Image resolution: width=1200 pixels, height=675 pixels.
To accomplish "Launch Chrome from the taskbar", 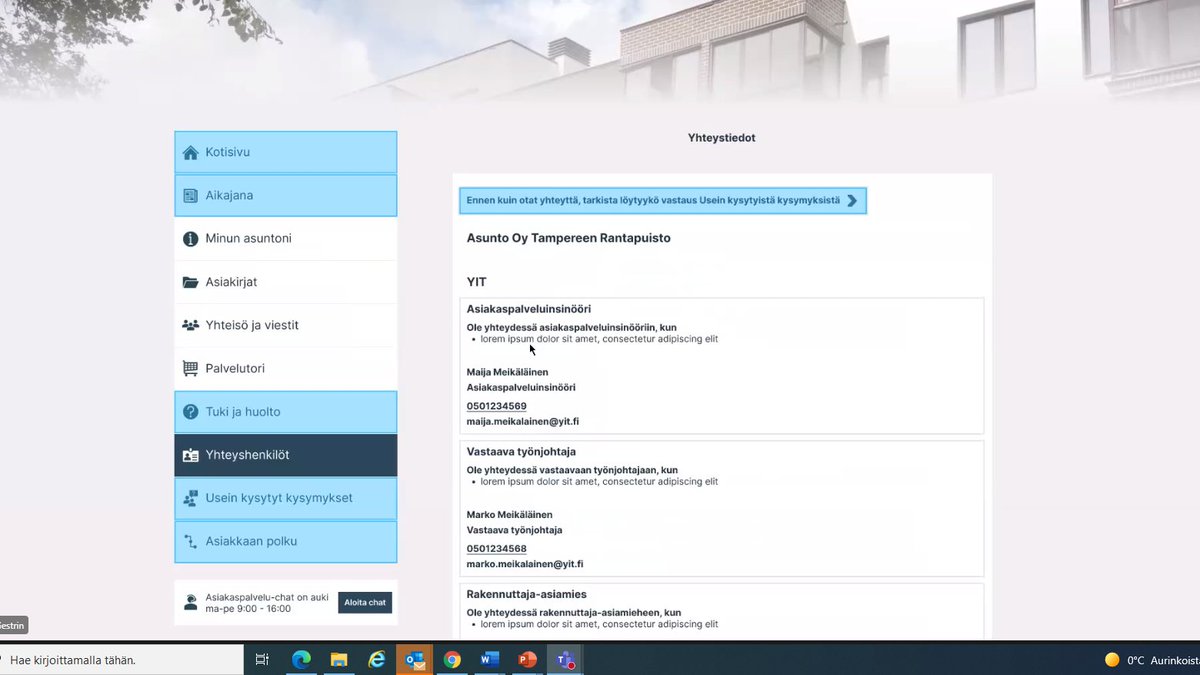I will tap(452, 659).
